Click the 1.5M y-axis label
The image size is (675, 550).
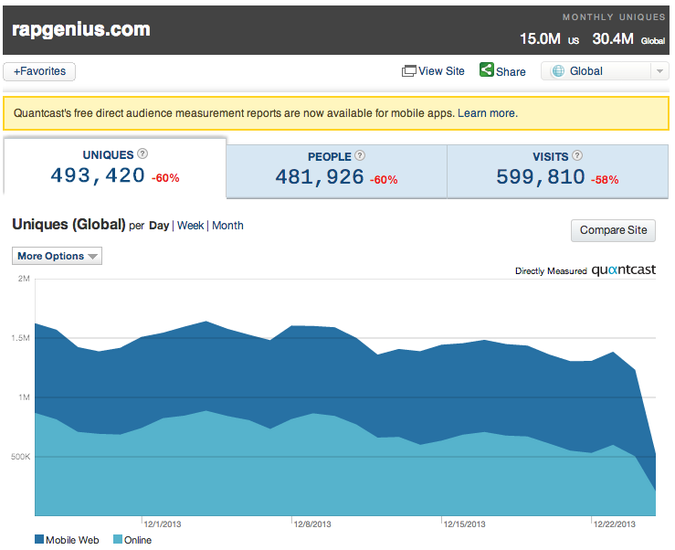click(x=21, y=338)
